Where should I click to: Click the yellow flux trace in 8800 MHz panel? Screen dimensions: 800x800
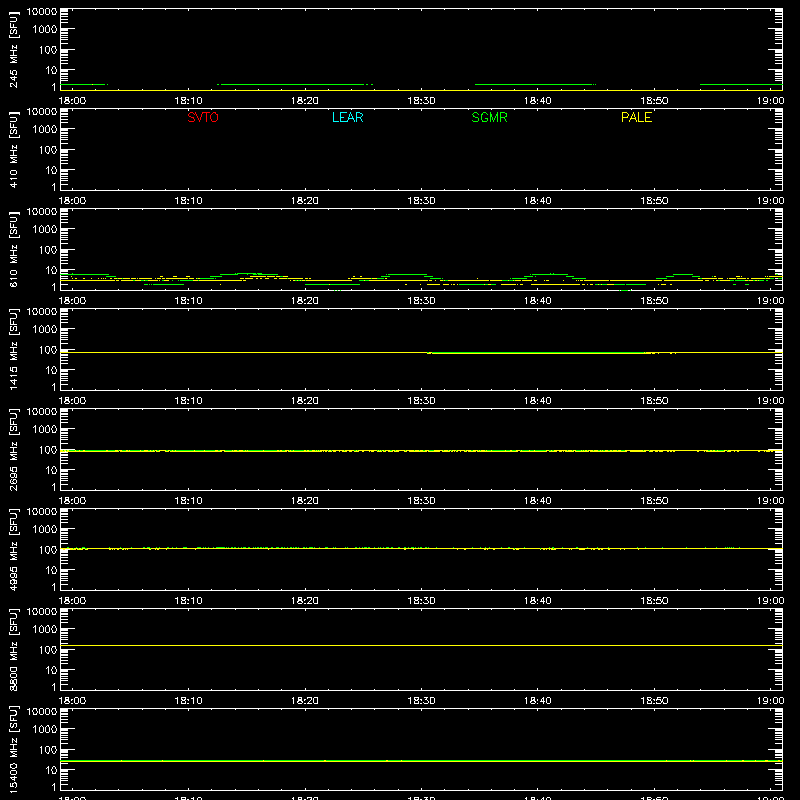pyautogui.click(x=421, y=645)
